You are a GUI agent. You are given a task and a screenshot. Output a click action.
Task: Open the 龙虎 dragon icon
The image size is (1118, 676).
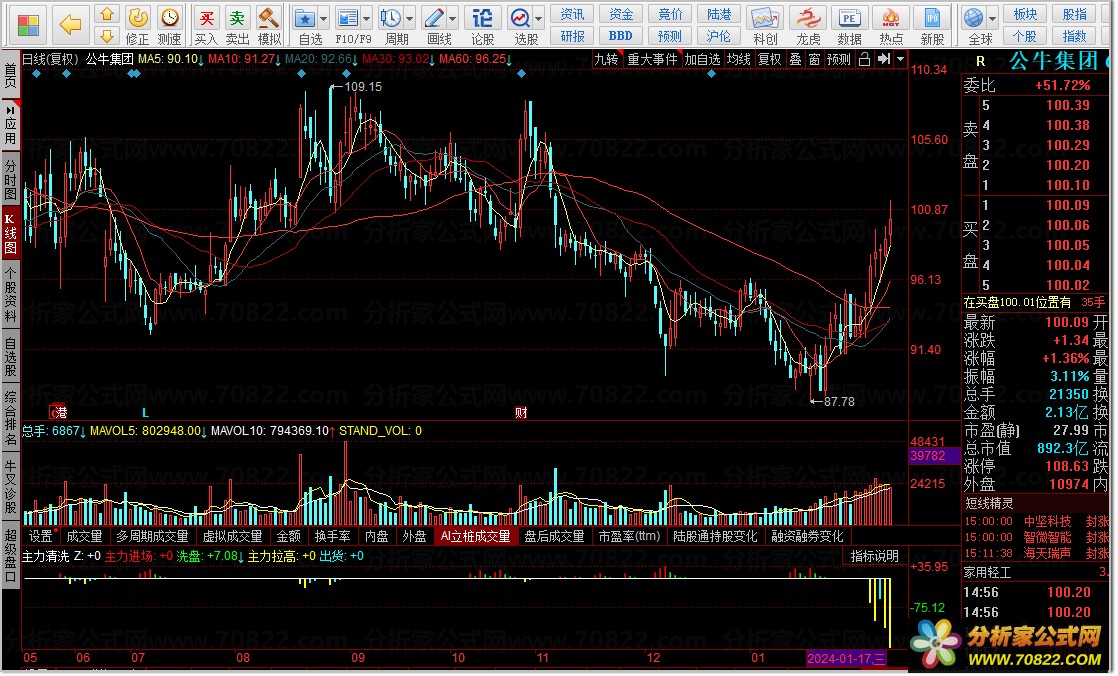click(x=808, y=18)
